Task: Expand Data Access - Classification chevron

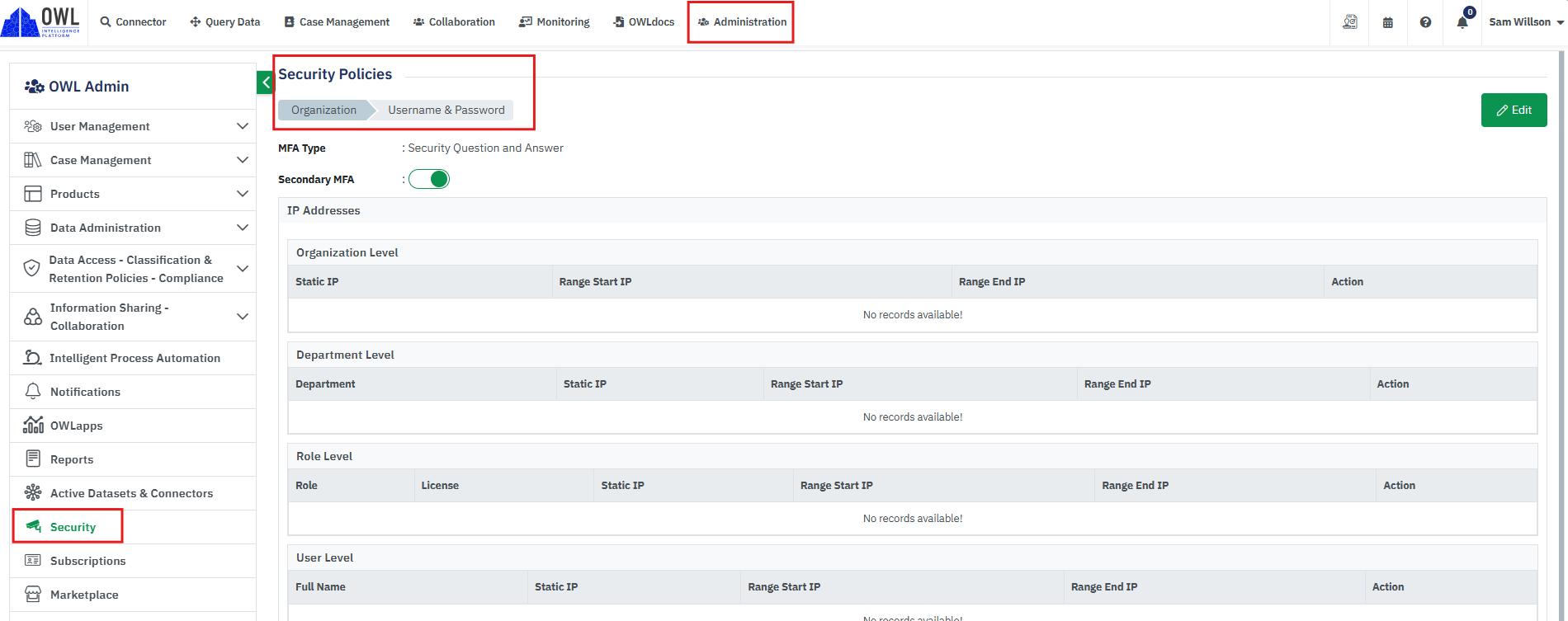Action: coord(243,269)
